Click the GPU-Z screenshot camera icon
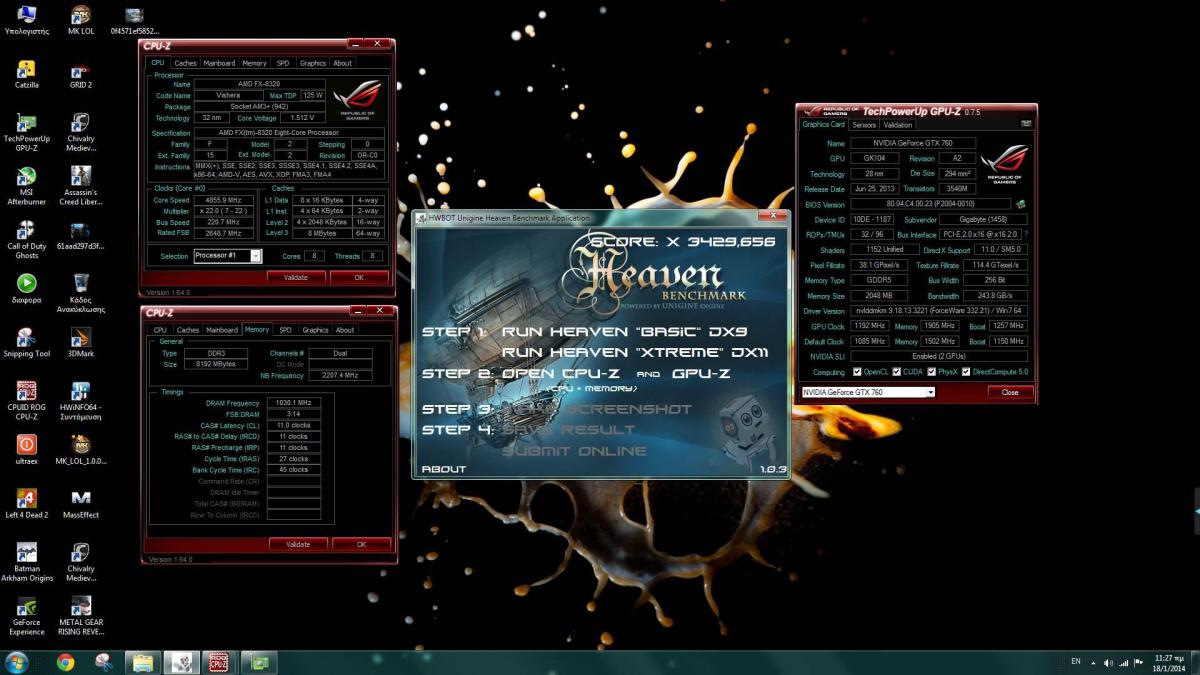1200x675 pixels. coord(1025,123)
